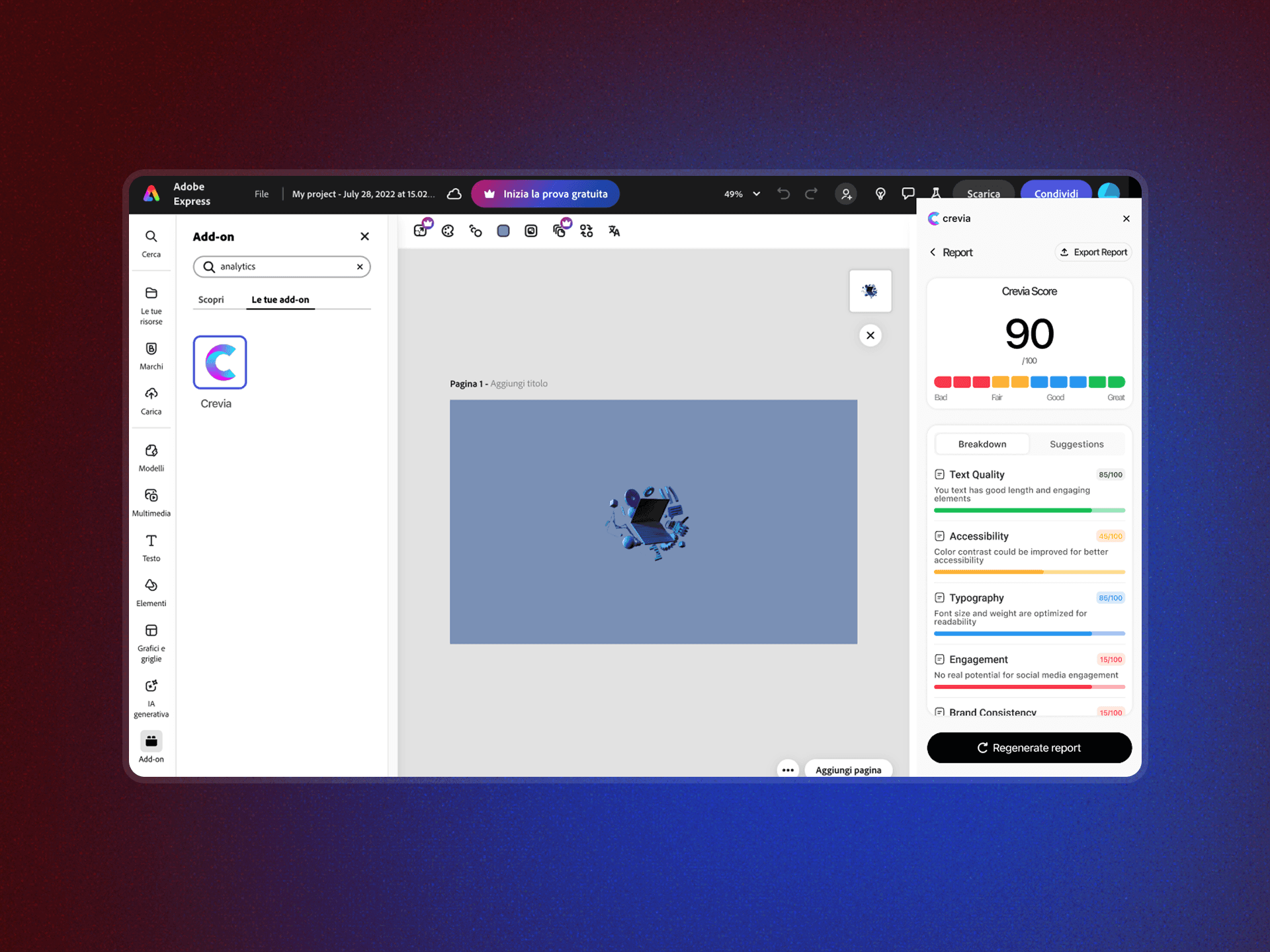Open the Elementi shapes panel
The image size is (1270, 952).
pyautogui.click(x=151, y=592)
